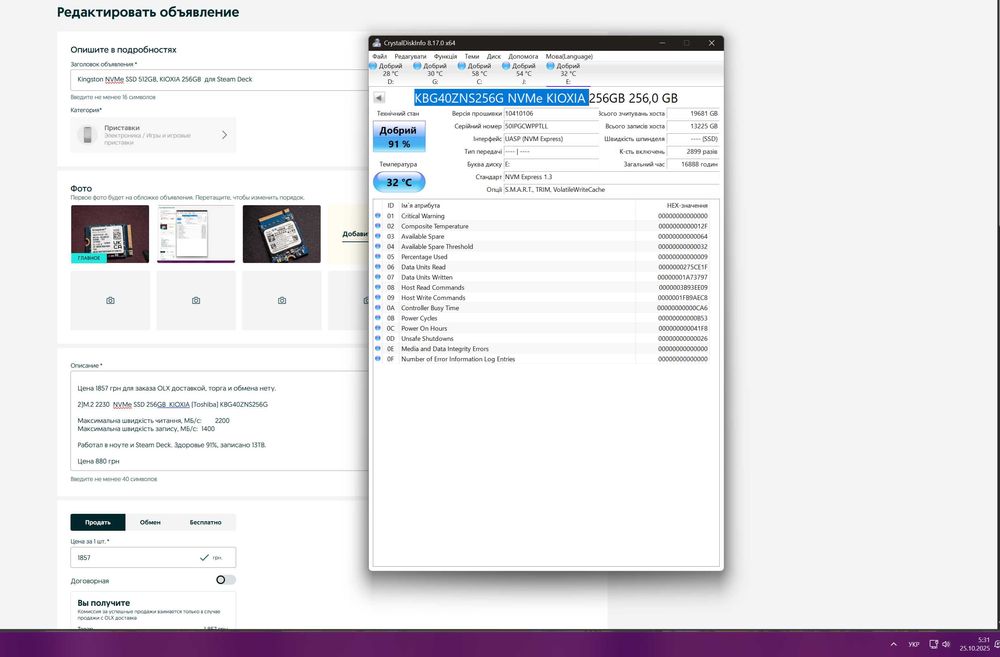Click the CrystalDiskInfo screenshot photo thumbnail

pos(196,233)
